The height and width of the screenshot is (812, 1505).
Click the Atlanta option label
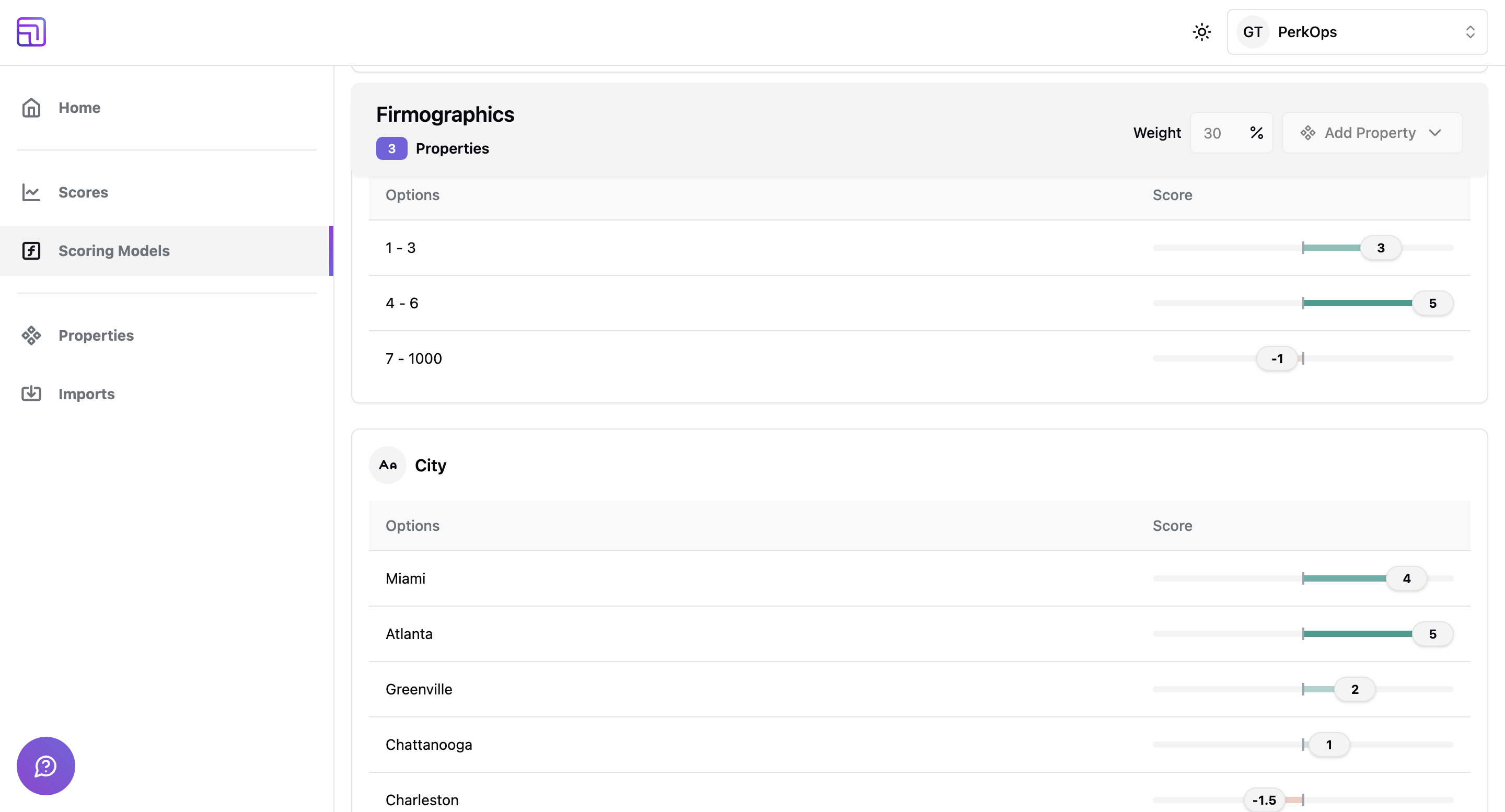pyautogui.click(x=409, y=634)
